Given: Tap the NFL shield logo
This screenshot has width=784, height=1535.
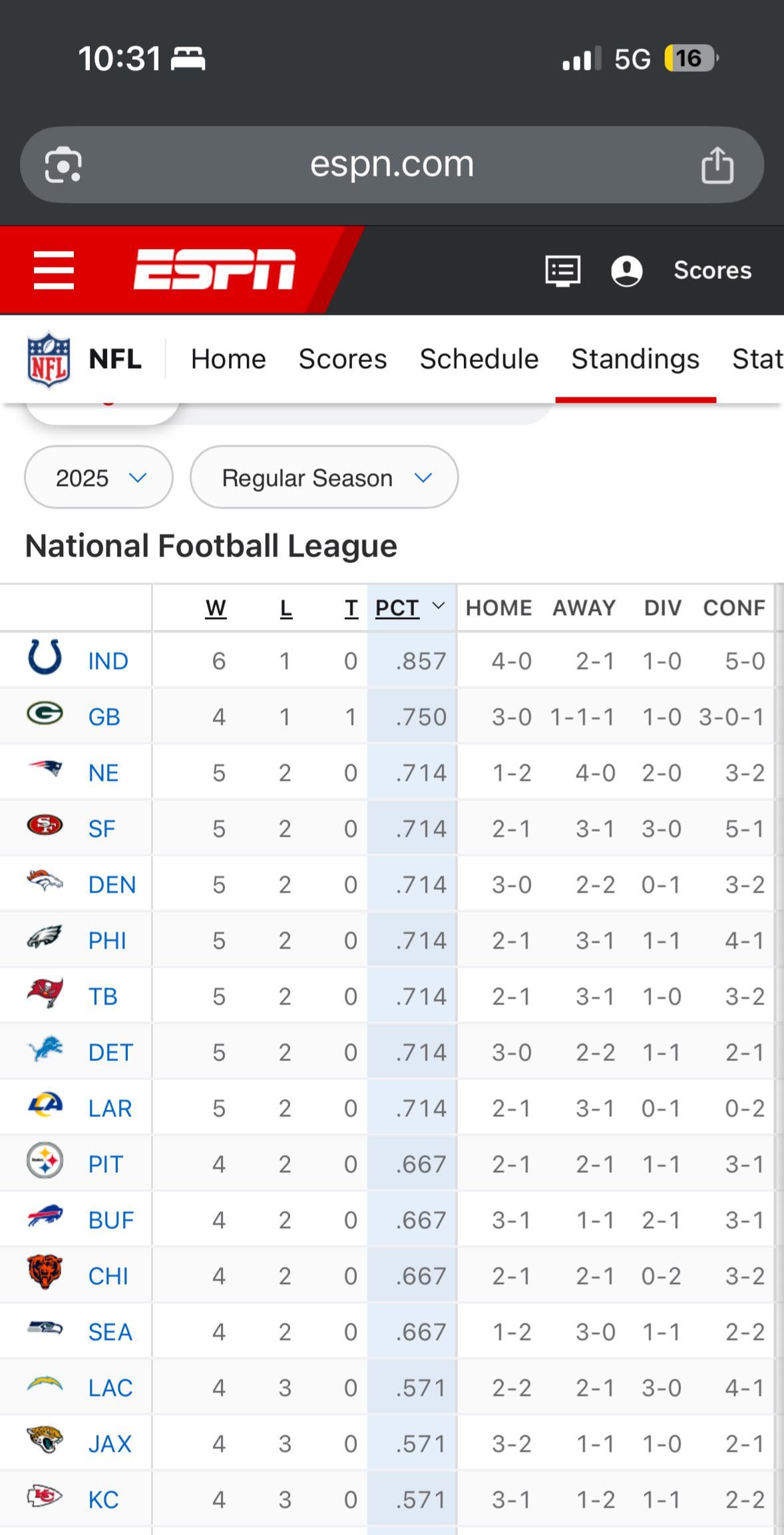Looking at the screenshot, I should 49,359.
